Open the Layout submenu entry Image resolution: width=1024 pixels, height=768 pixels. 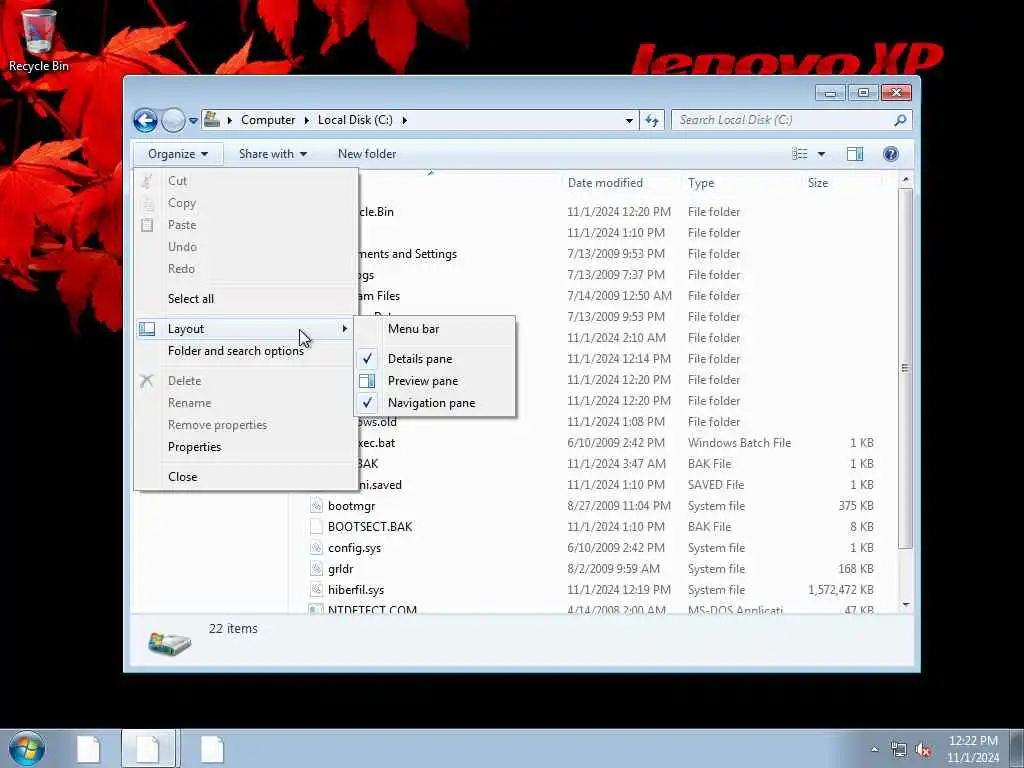(246, 329)
